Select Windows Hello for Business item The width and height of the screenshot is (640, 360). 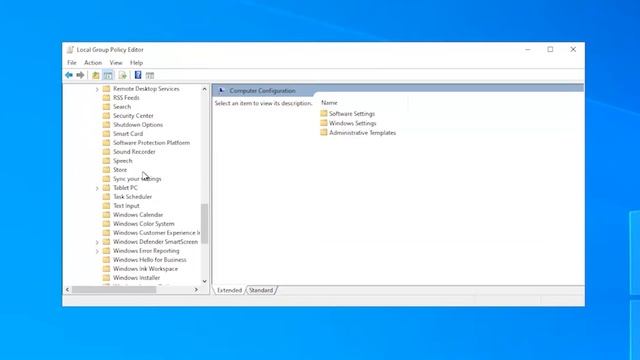150,260
